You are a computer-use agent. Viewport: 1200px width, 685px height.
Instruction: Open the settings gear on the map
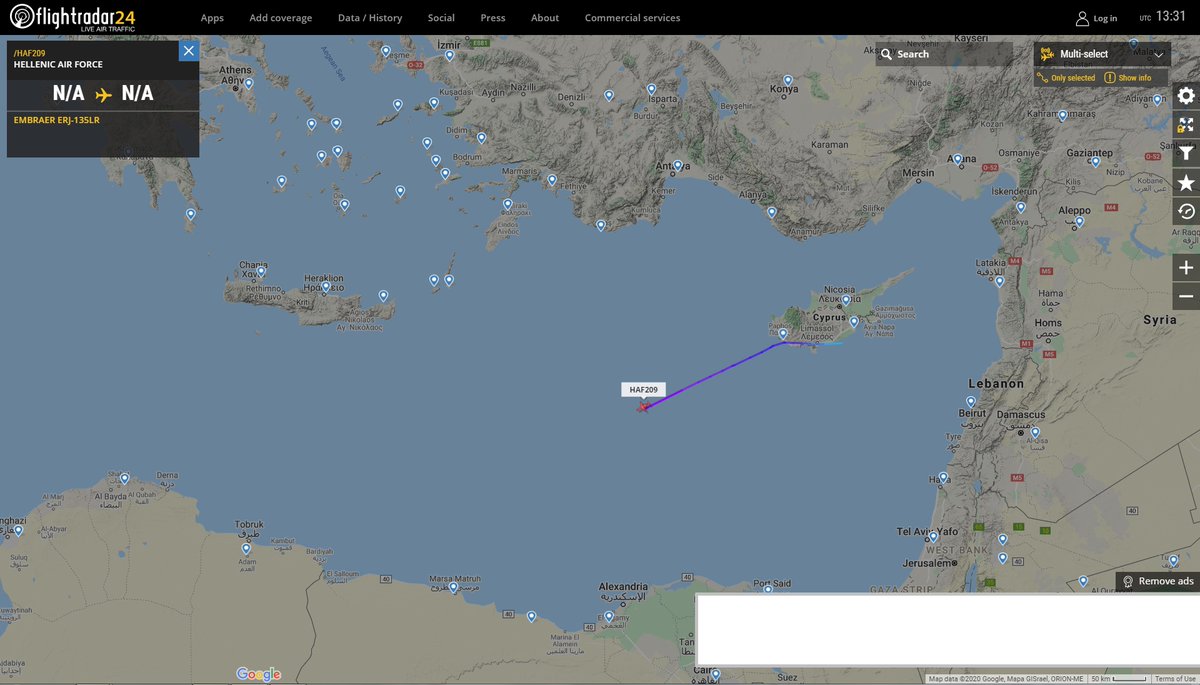[x=1186, y=96]
